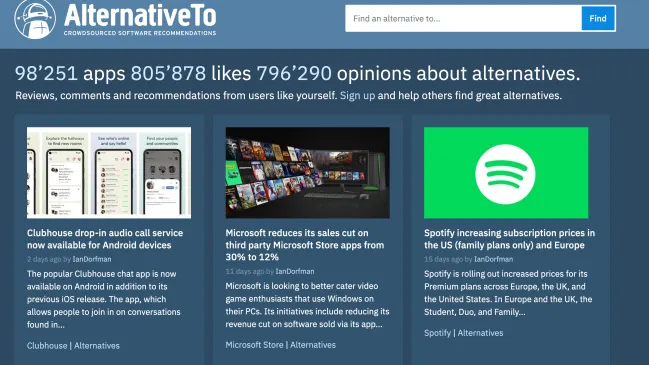Viewport: 649px width, 365px height.
Task: Open Alternatives link next to Spotify
Action: click(x=480, y=333)
